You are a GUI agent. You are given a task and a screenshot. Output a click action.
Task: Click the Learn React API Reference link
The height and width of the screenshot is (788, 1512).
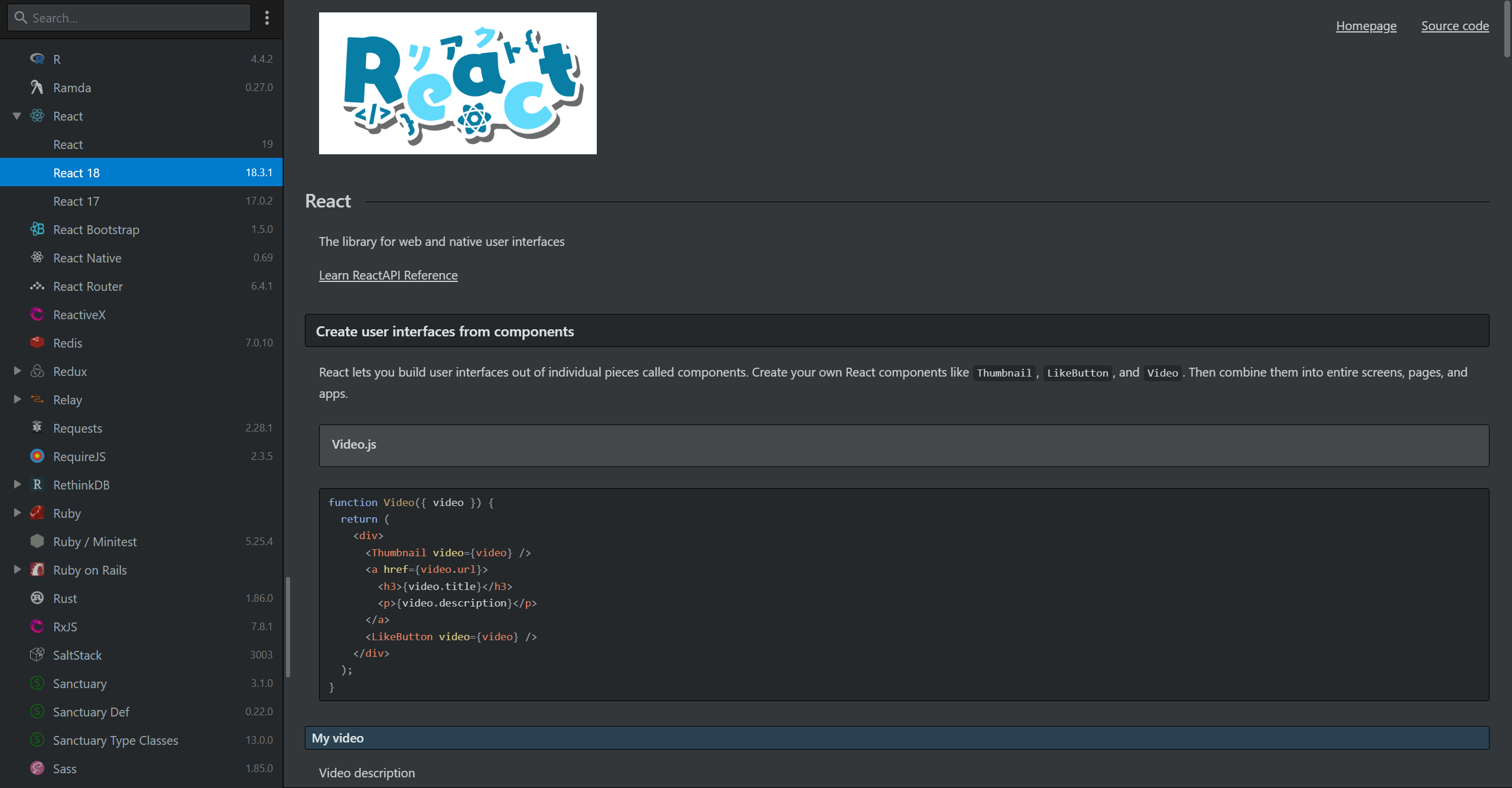pyautogui.click(x=388, y=275)
